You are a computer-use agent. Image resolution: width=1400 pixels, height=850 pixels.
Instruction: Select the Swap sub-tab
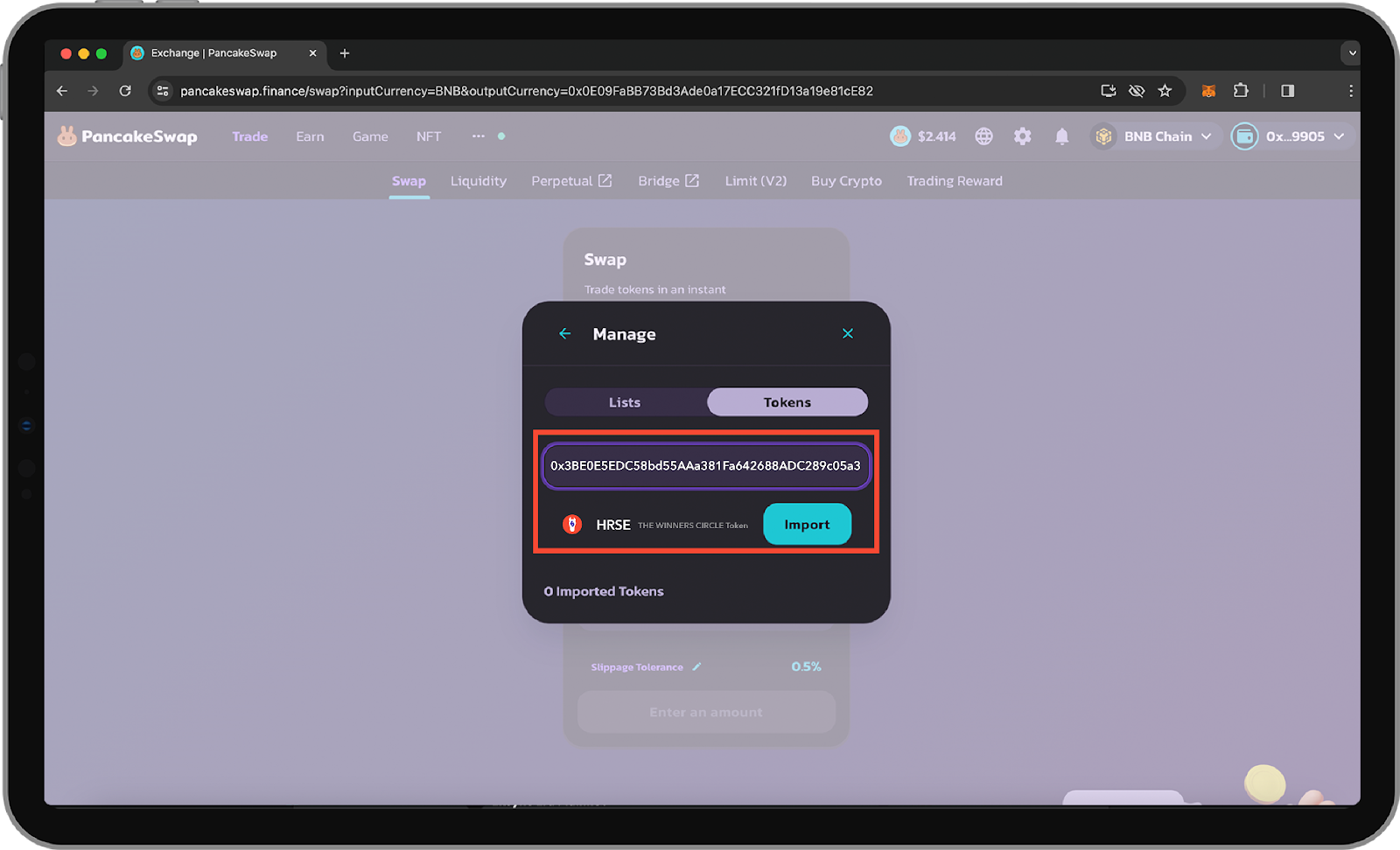pos(409,181)
